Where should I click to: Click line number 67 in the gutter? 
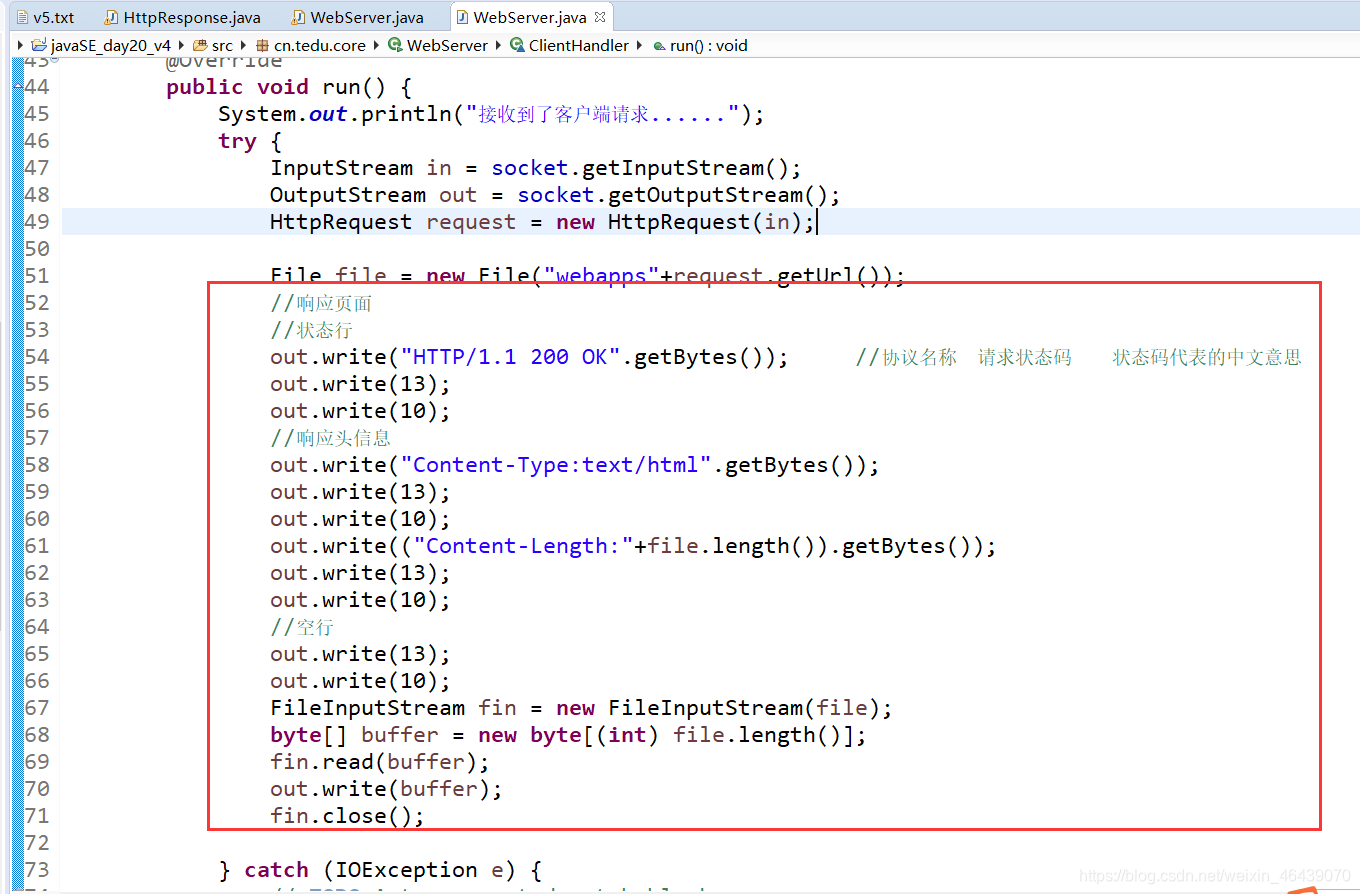click(36, 708)
